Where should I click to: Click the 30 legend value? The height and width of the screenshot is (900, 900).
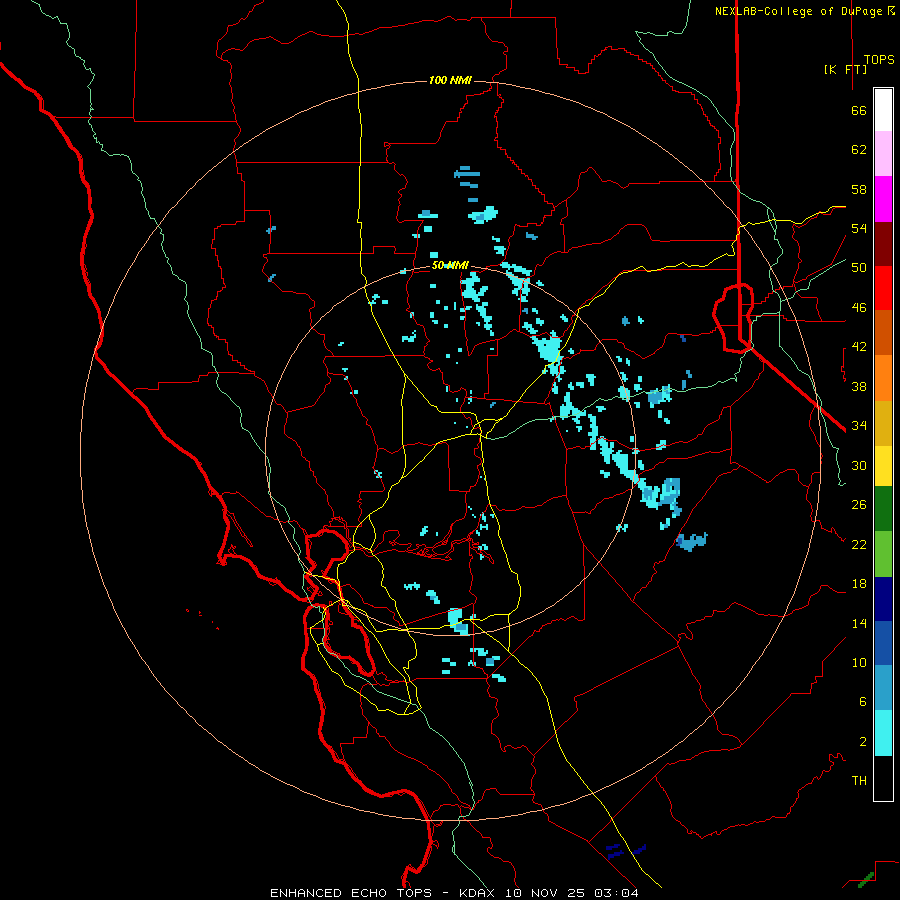(859, 465)
